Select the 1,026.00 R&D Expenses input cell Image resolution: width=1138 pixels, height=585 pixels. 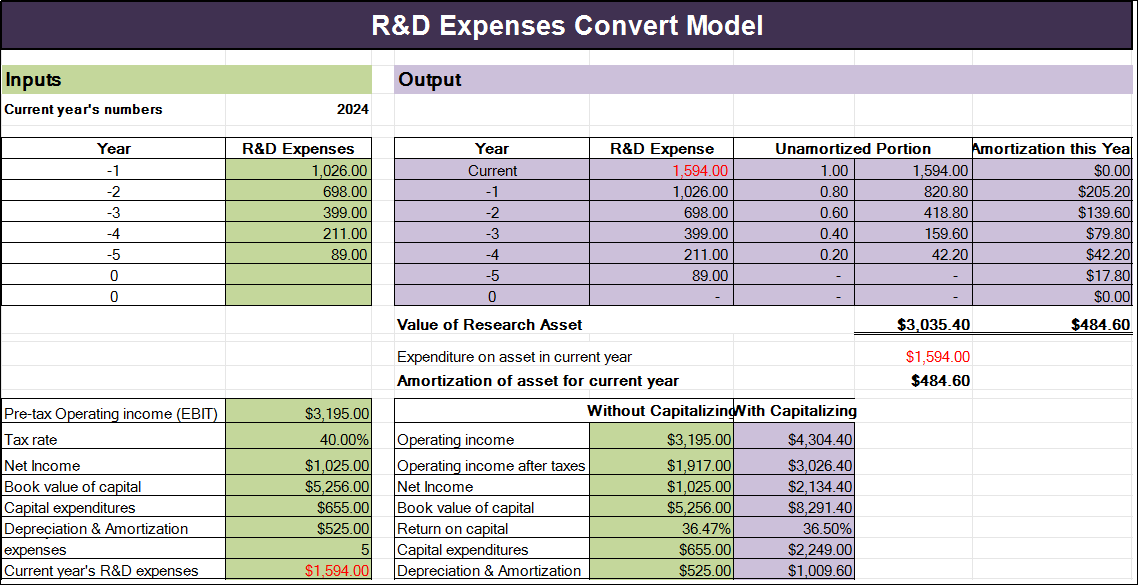[299, 170]
